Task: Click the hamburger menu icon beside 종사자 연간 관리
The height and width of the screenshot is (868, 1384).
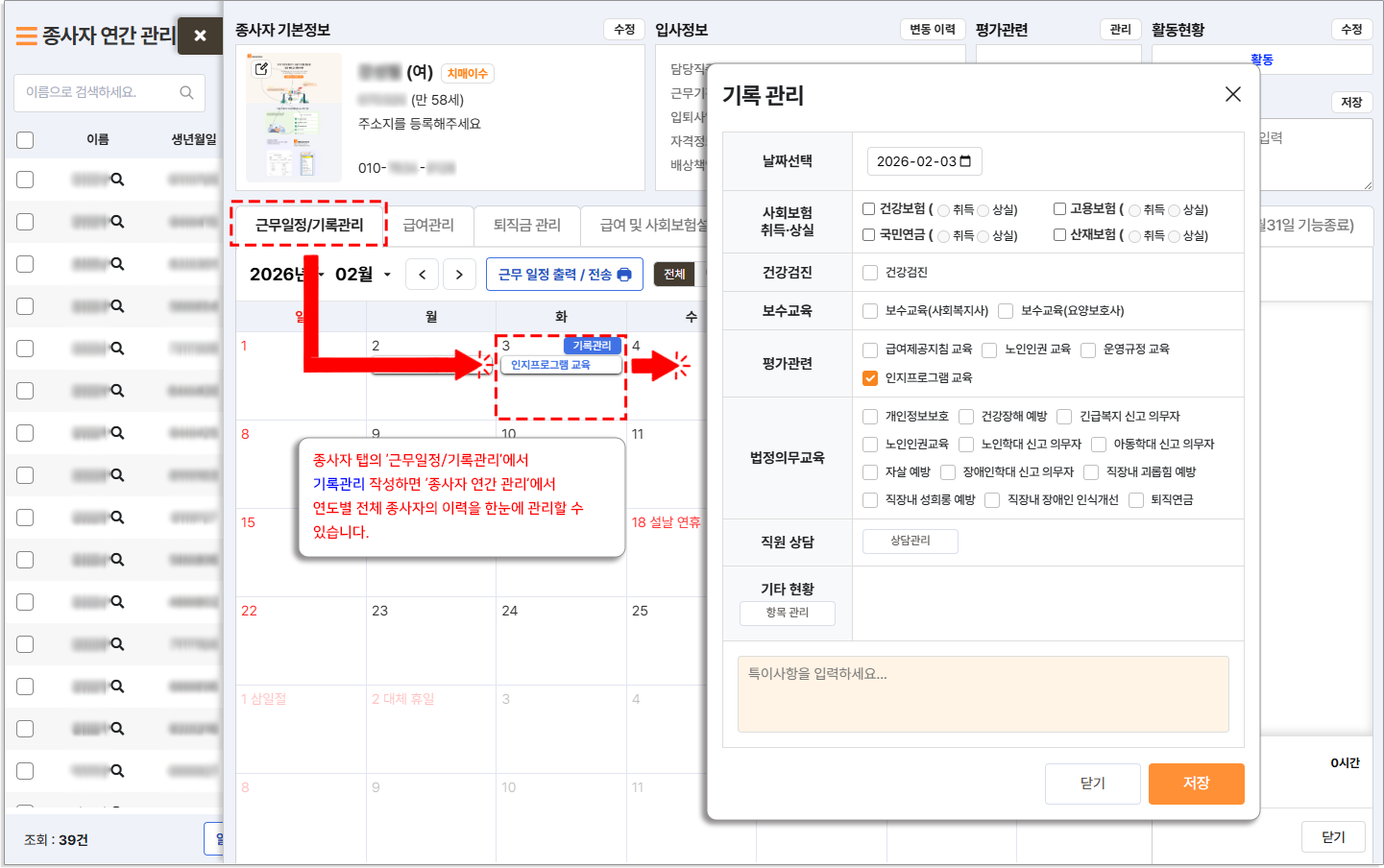Action: pos(26,36)
